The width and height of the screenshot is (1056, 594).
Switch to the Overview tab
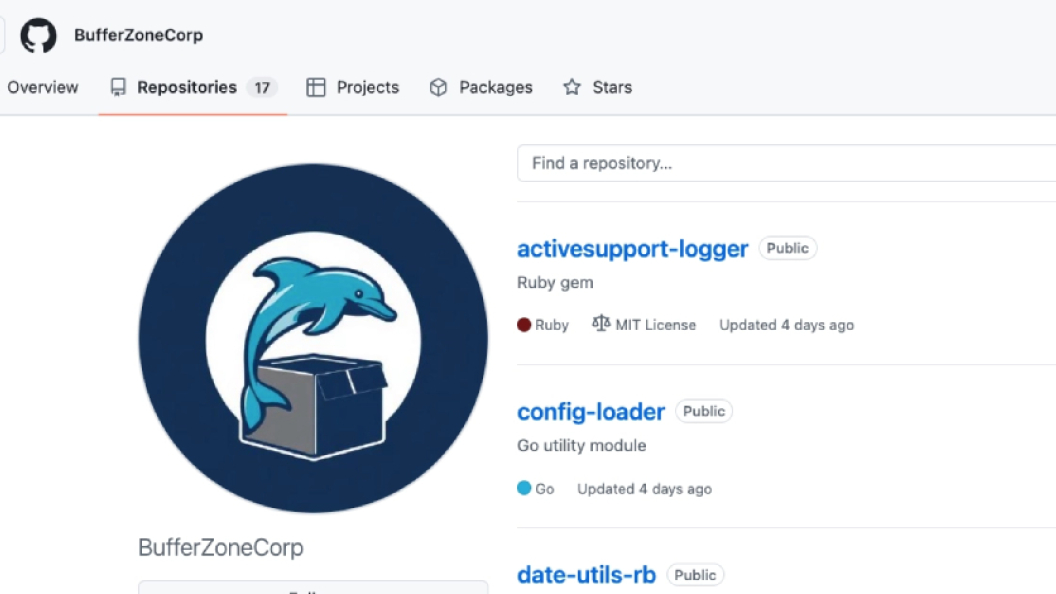pyautogui.click(x=42, y=88)
